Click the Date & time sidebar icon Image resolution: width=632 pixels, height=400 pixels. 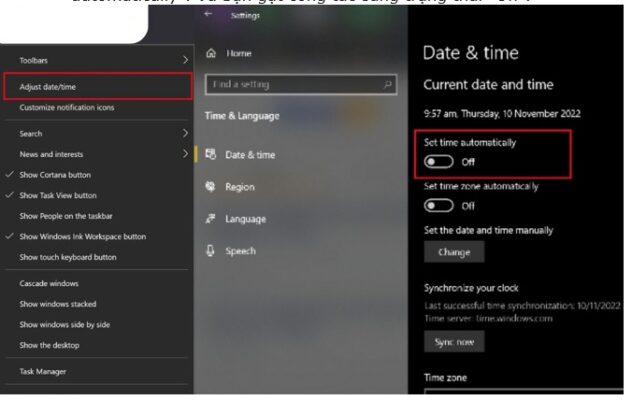pos(211,154)
